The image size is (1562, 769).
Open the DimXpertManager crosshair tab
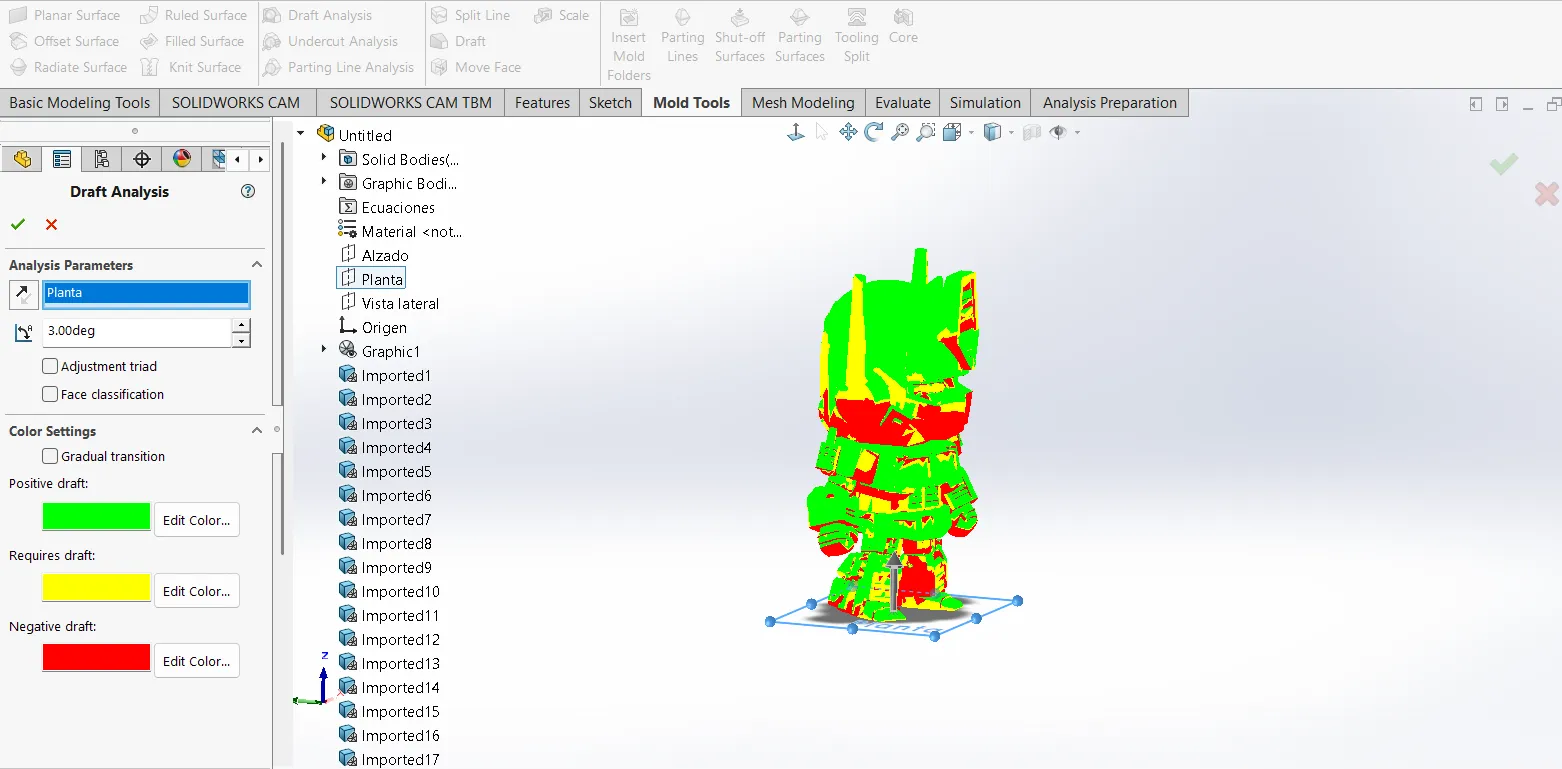click(x=141, y=159)
